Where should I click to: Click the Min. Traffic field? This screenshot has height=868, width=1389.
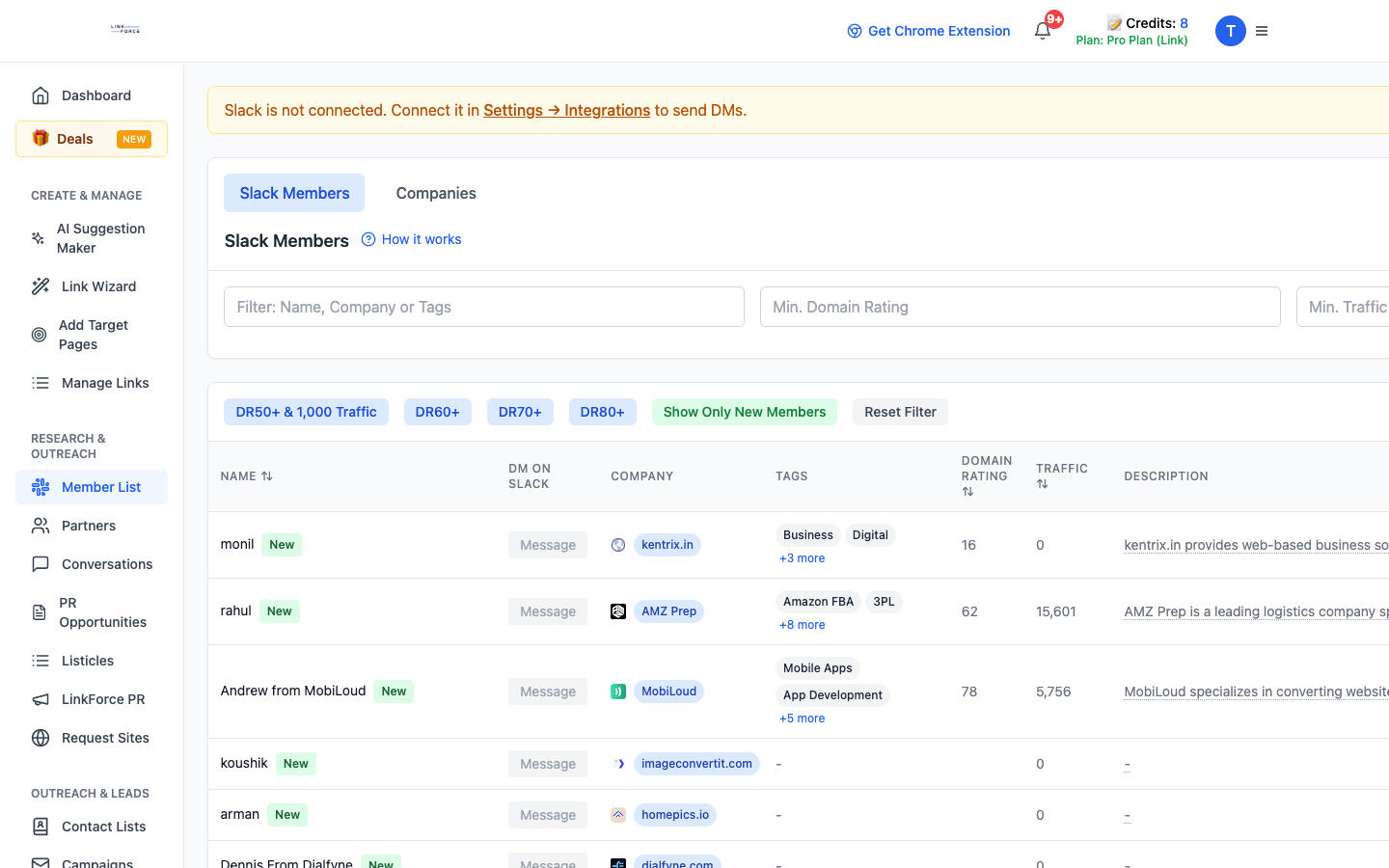pyautogui.click(x=1343, y=307)
